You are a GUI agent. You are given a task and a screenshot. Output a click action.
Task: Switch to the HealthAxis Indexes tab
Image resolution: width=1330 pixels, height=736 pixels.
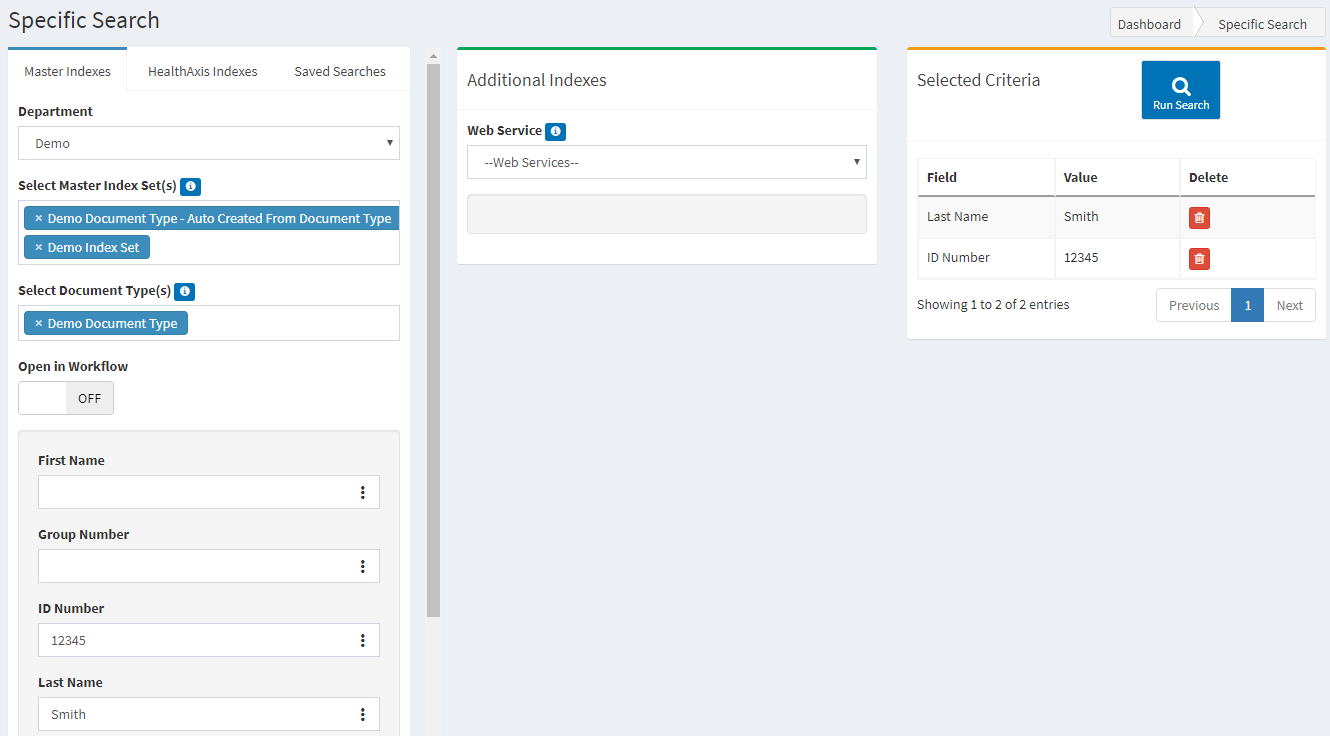click(202, 71)
